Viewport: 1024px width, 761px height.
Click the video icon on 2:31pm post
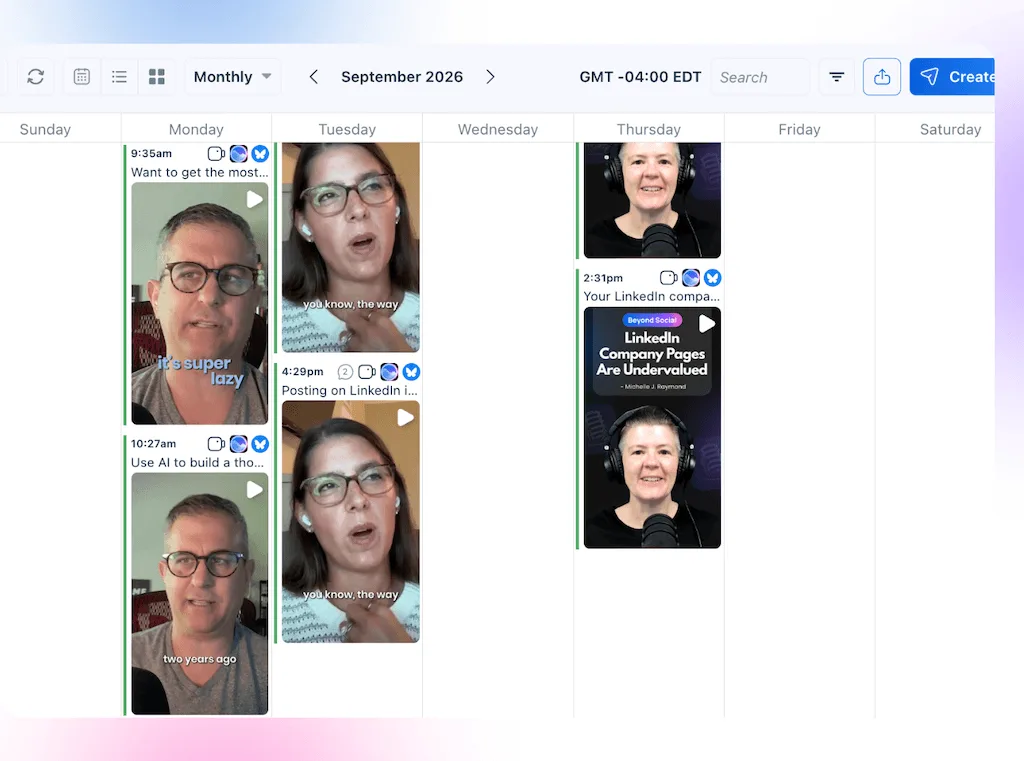(x=669, y=278)
